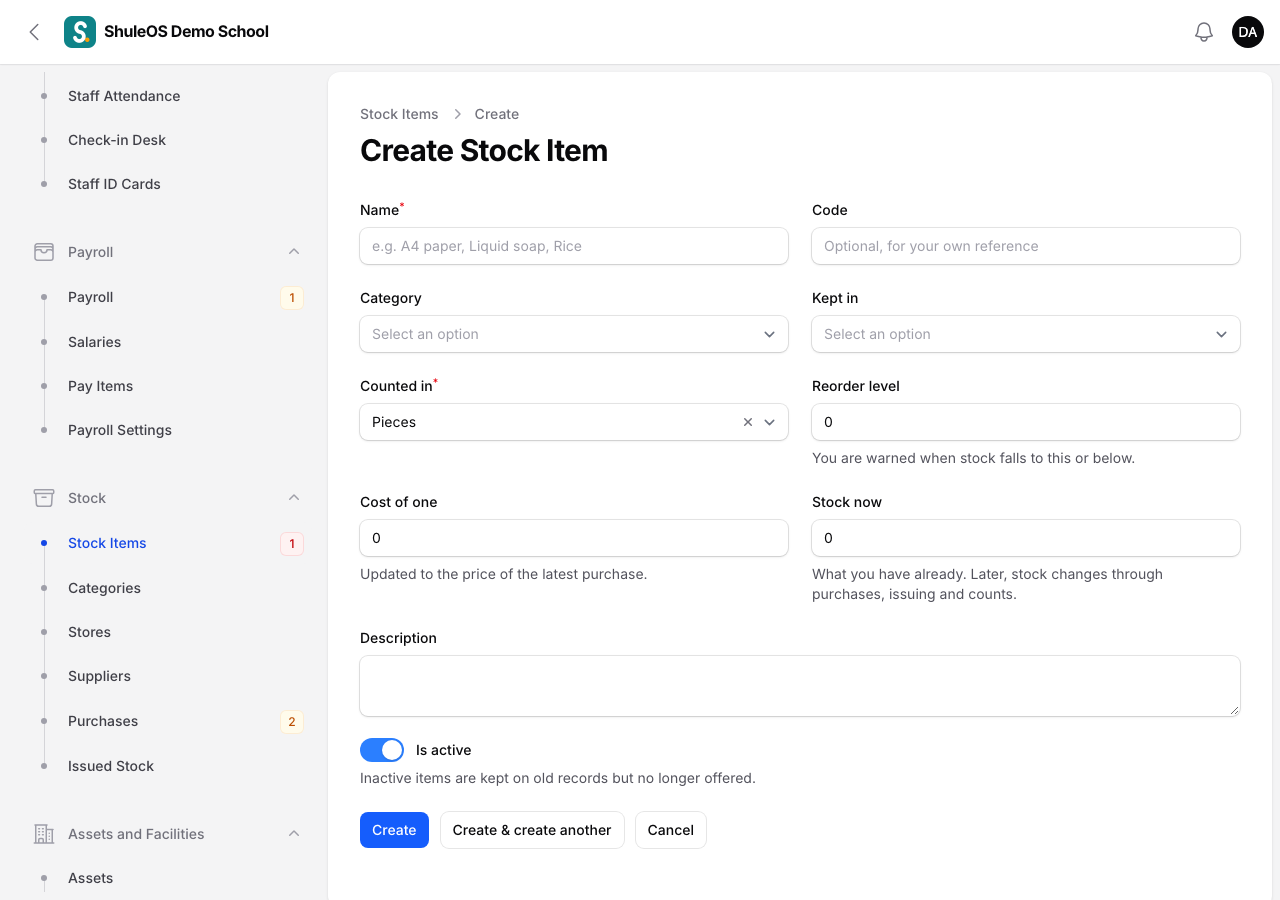Viewport: 1280px width, 900px height.
Task: Click Create & create another button
Action: click(532, 830)
